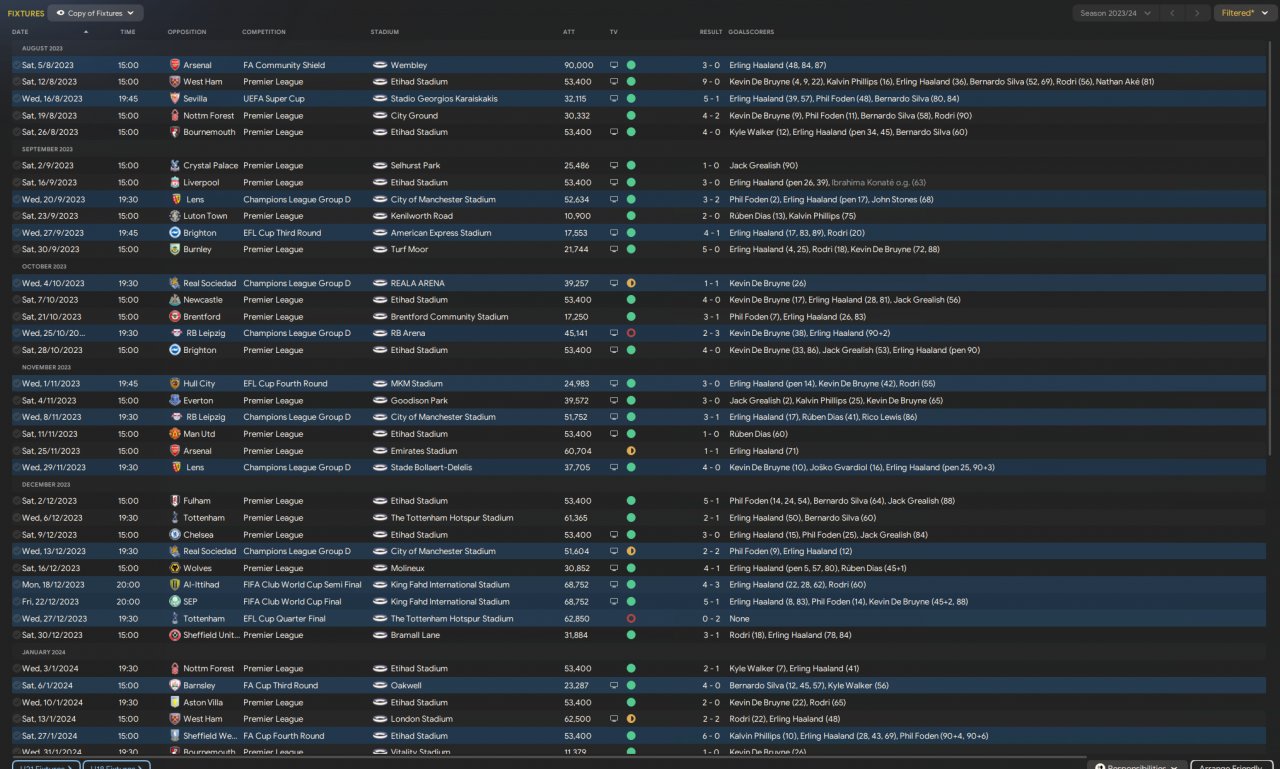Screen dimensions: 1280x769
Task: Toggle the round marker beside Wed, 16/8/2023
Action: coord(16,99)
